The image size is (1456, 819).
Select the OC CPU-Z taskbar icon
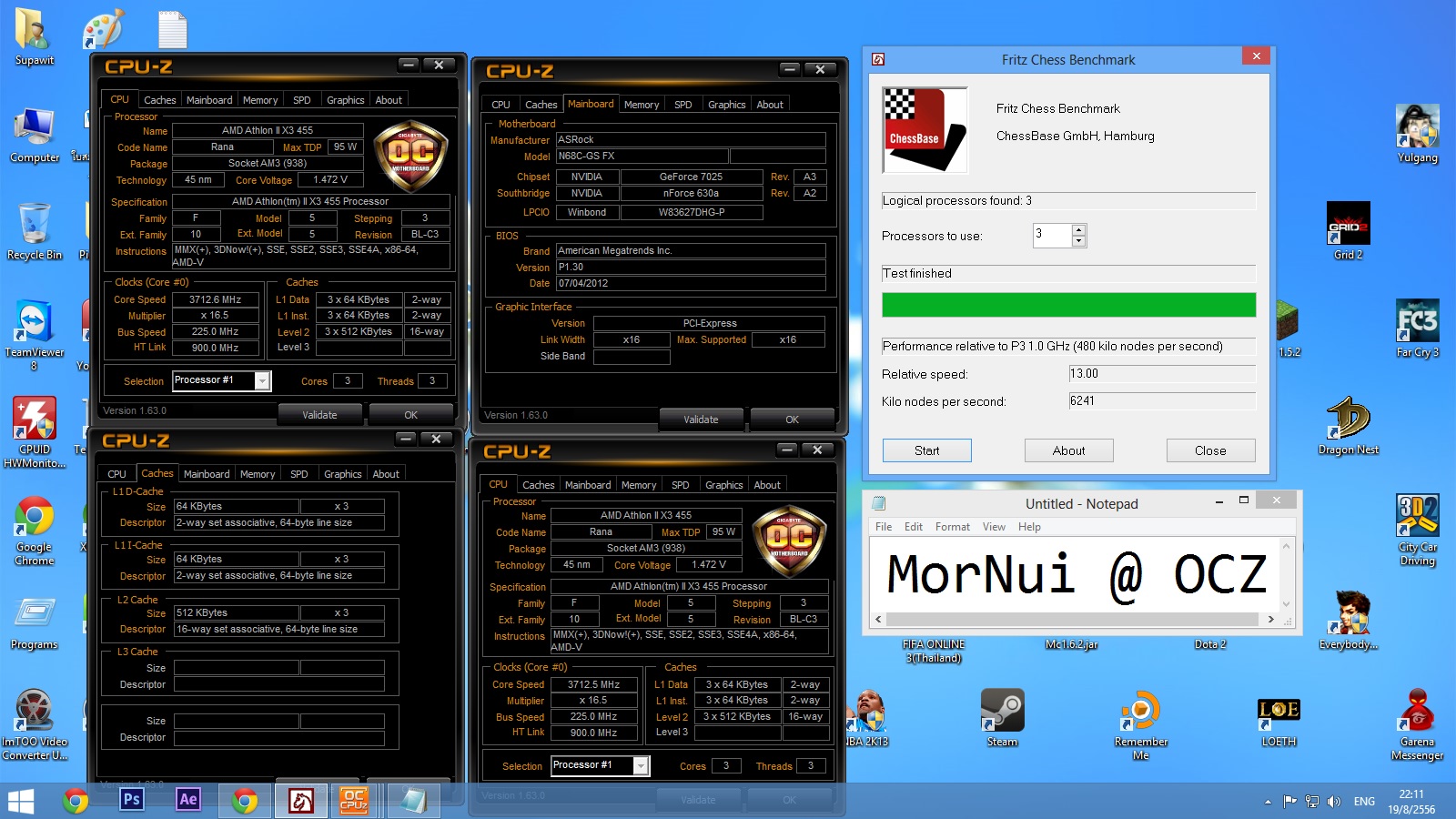[x=353, y=800]
